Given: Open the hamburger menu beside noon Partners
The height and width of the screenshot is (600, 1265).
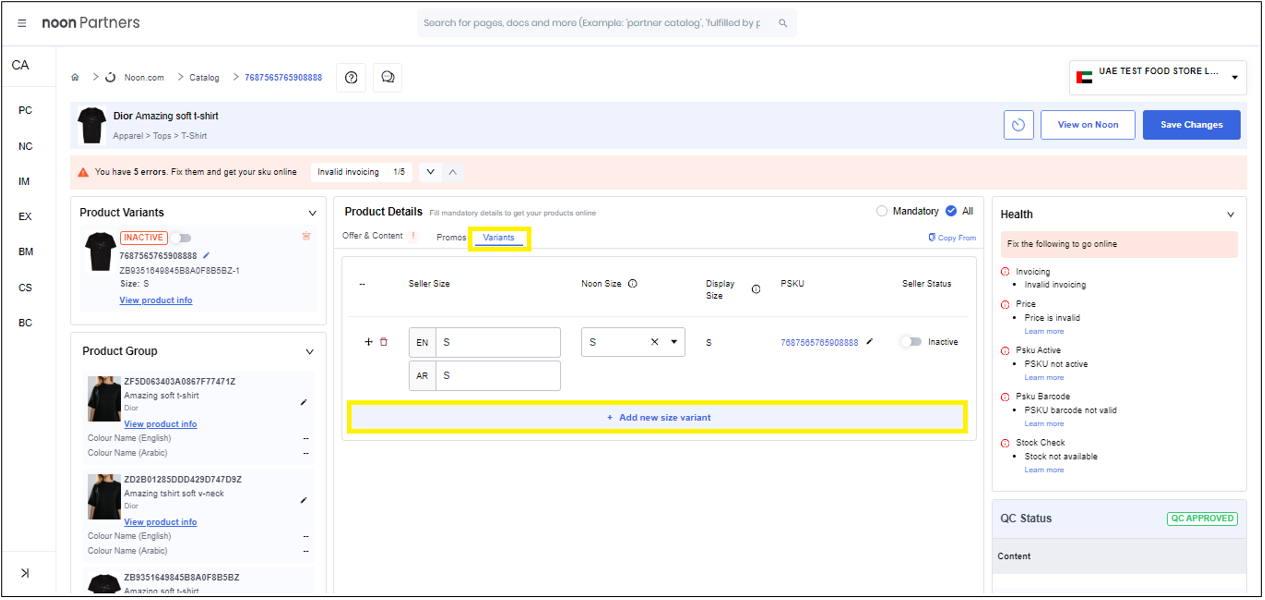Looking at the screenshot, I should (22, 23).
